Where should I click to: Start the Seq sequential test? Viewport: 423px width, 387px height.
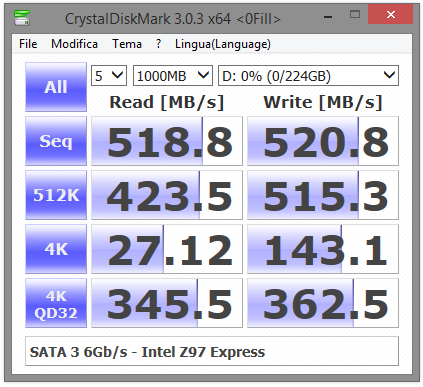pyautogui.click(x=56, y=141)
